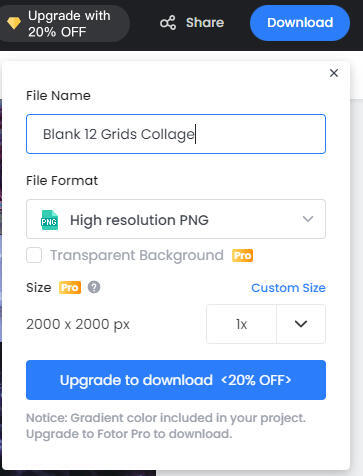The image size is (363, 476).
Task: Click the File Name text field
Action: tap(176, 134)
